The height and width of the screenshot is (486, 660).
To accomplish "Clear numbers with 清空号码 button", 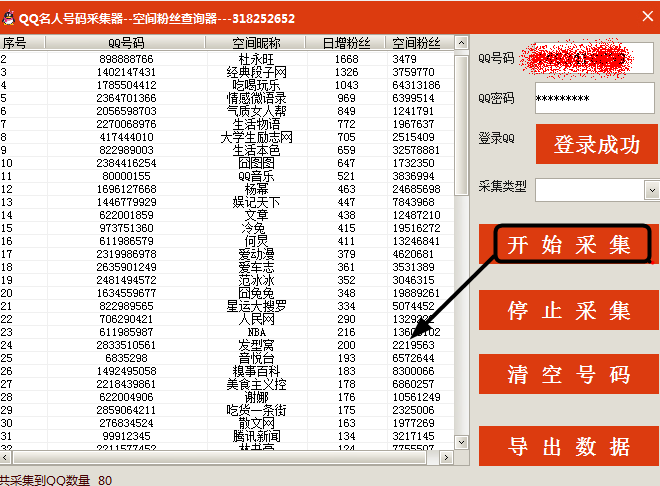I will 568,374.
